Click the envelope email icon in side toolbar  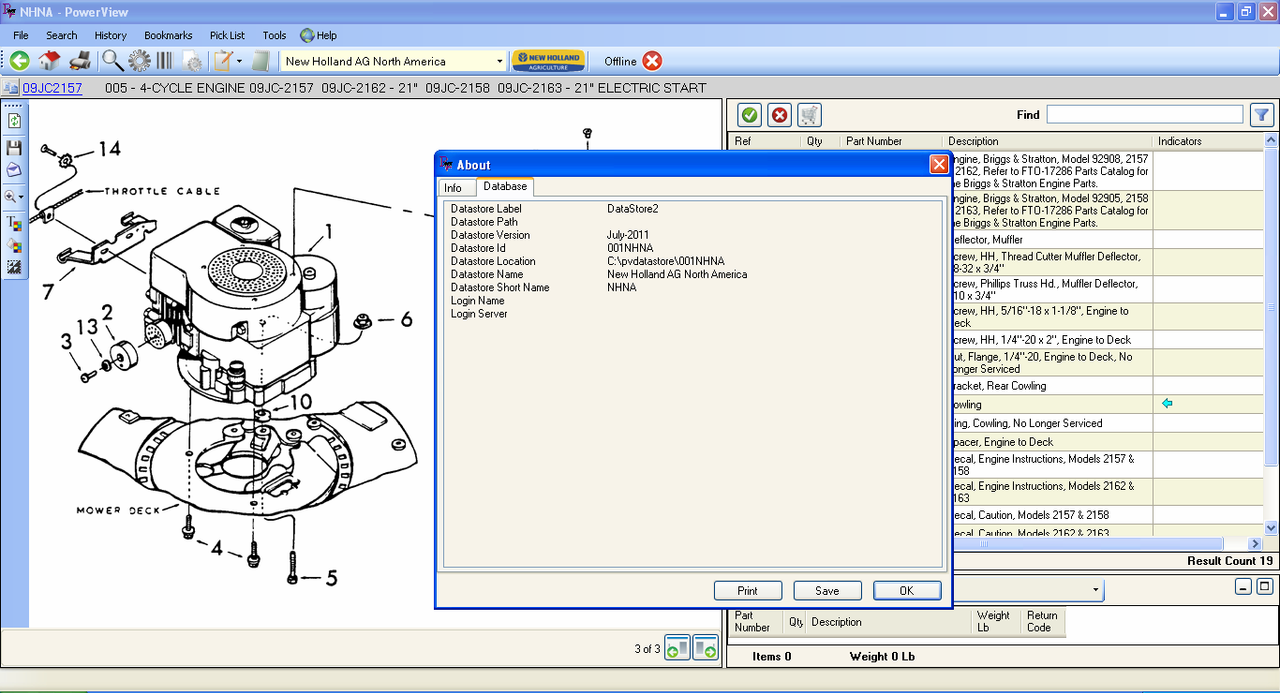(x=14, y=169)
